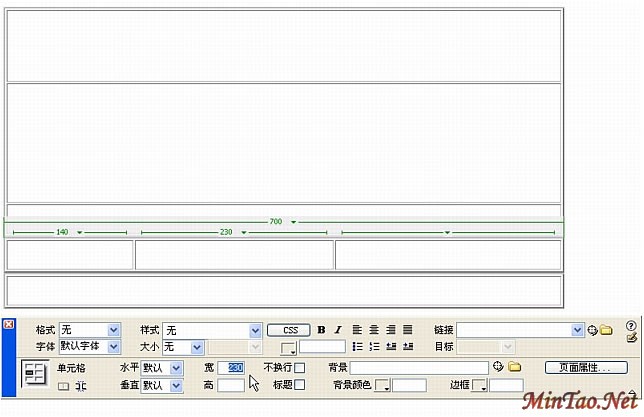Toggle bold text formatting
Screen dimensions: 644x417
coord(321,330)
